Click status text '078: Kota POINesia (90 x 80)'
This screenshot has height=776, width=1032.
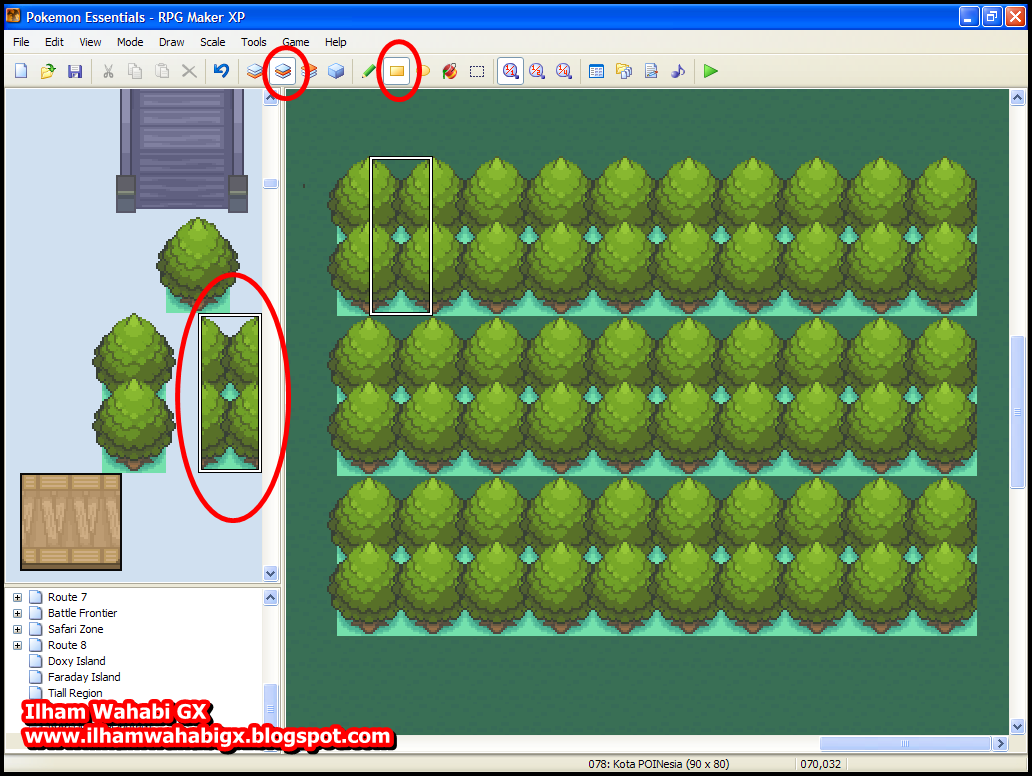tap(658, 764)
